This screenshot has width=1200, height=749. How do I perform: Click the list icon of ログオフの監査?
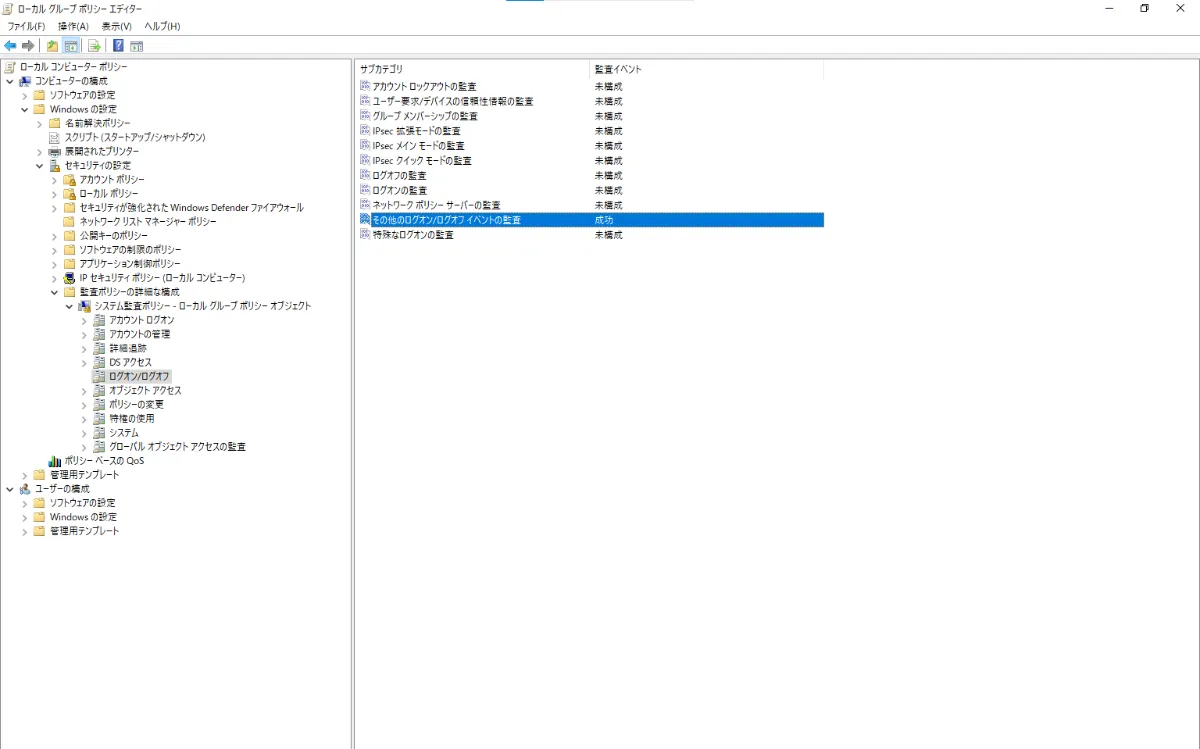[x=365, y=175]
